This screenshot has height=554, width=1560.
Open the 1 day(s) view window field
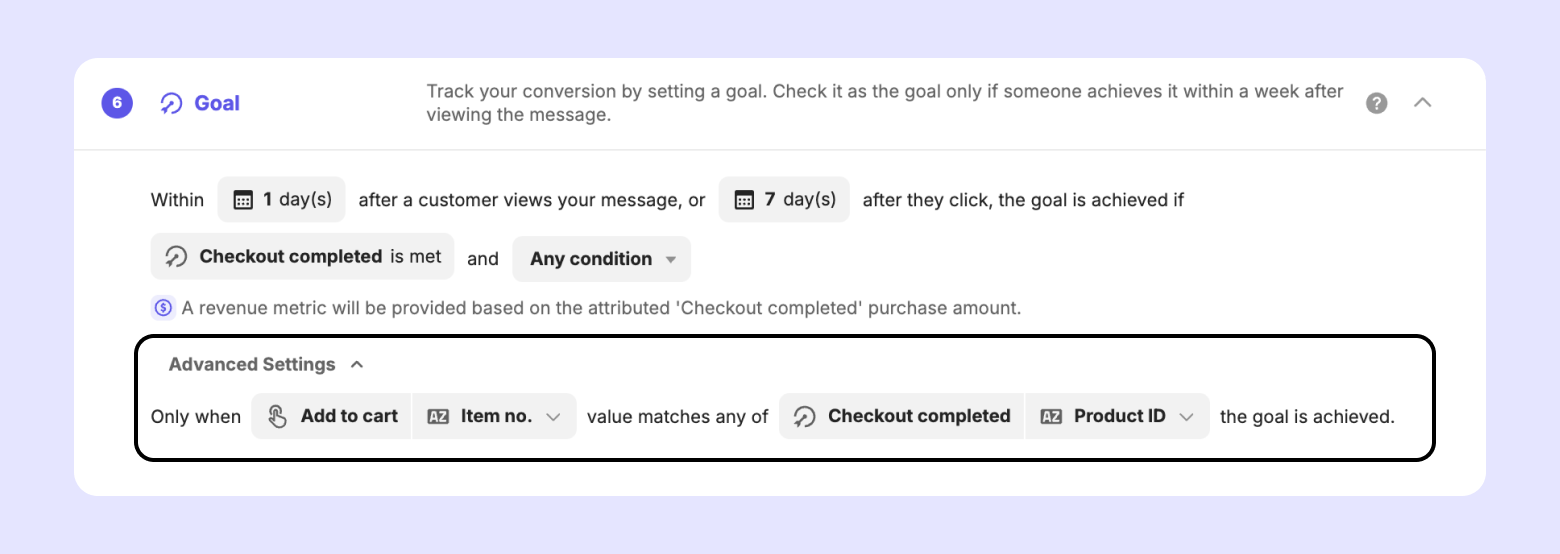281,200
